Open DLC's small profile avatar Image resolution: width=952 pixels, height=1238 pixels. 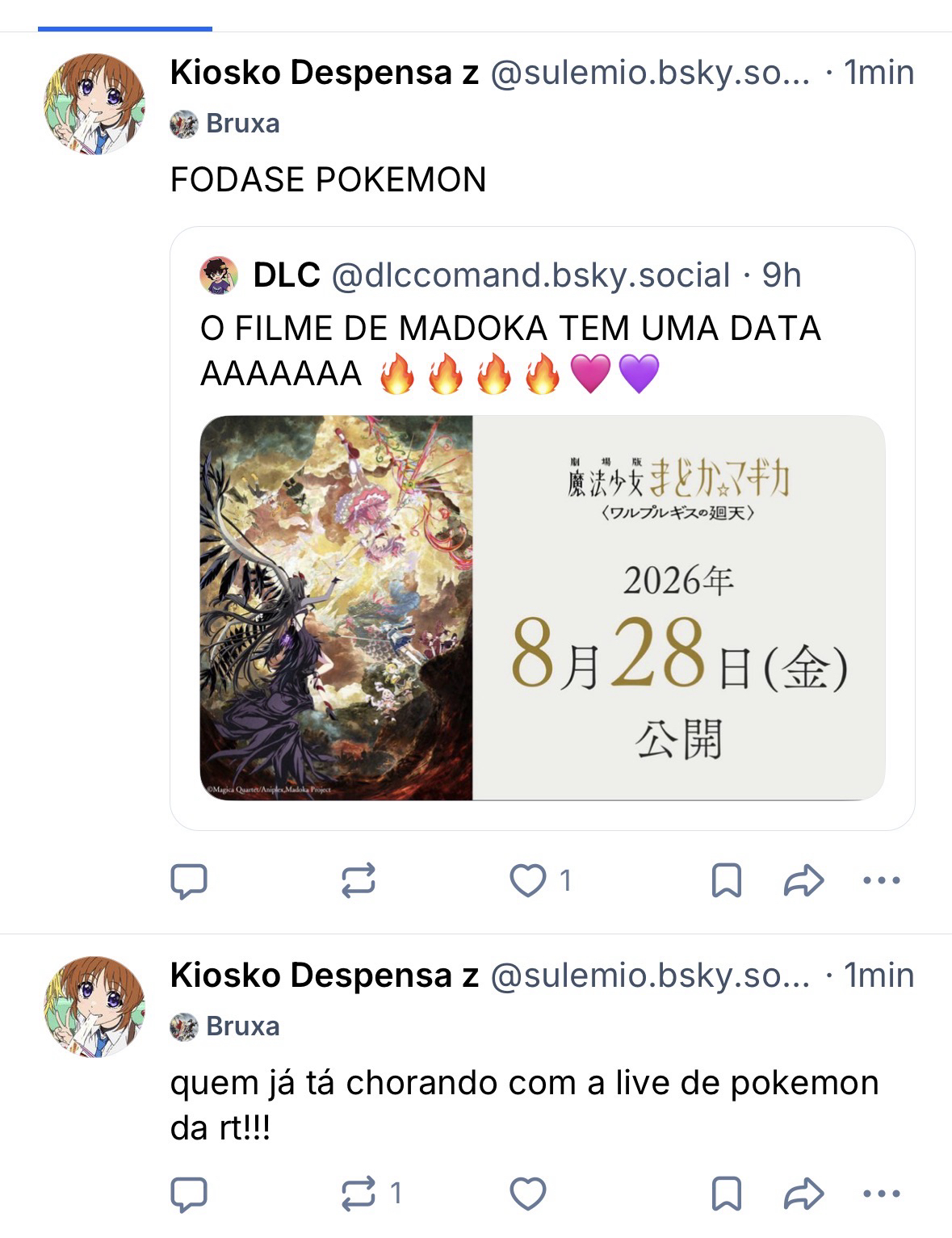pos(219,275)
